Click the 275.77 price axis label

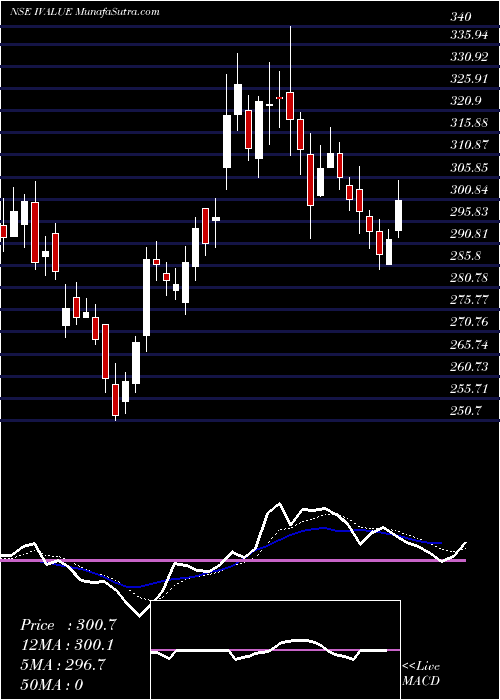tap(469, 300)
